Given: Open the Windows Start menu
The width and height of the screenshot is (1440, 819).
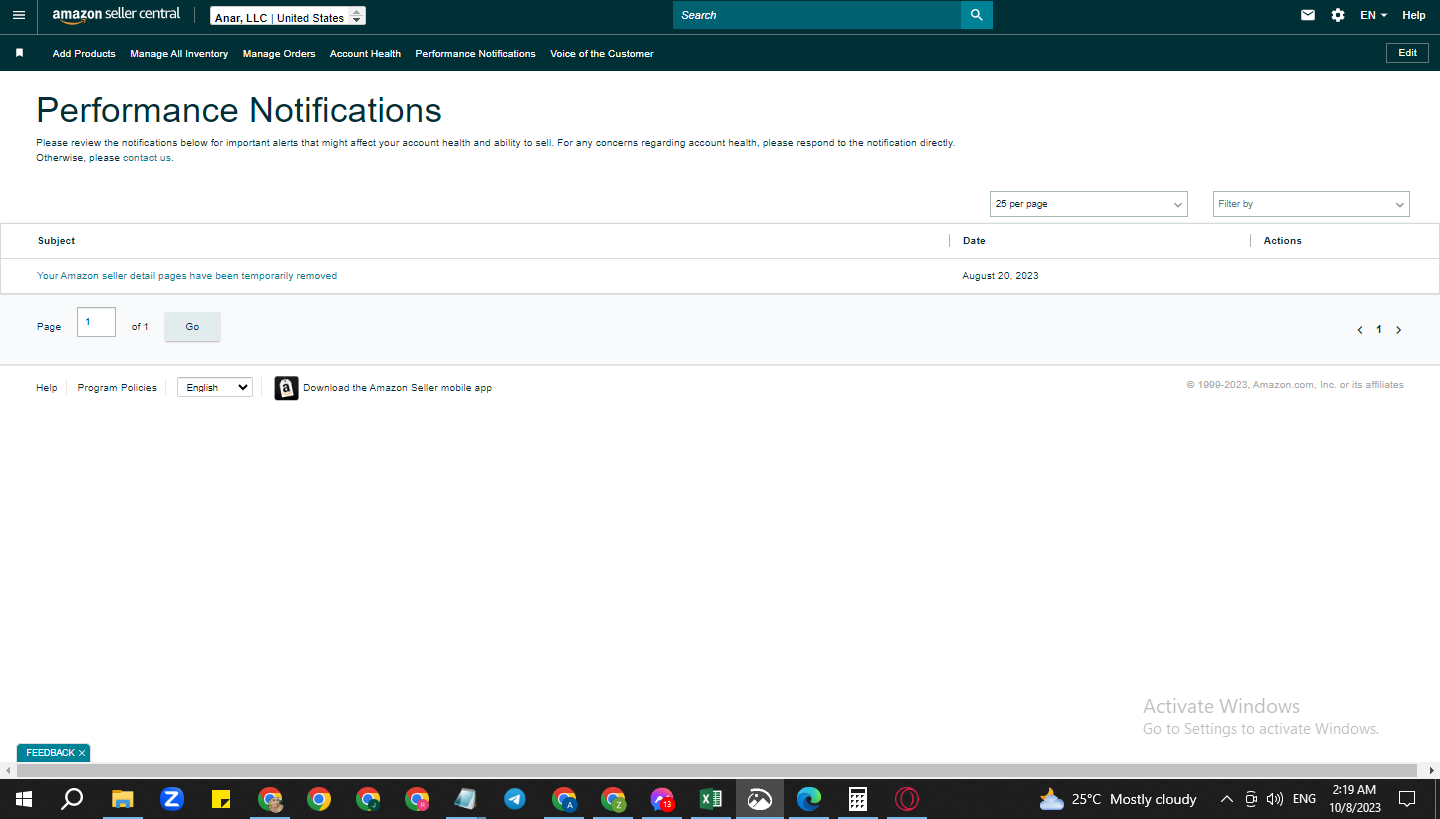Looking at the screenshot, I should (24, 799).
